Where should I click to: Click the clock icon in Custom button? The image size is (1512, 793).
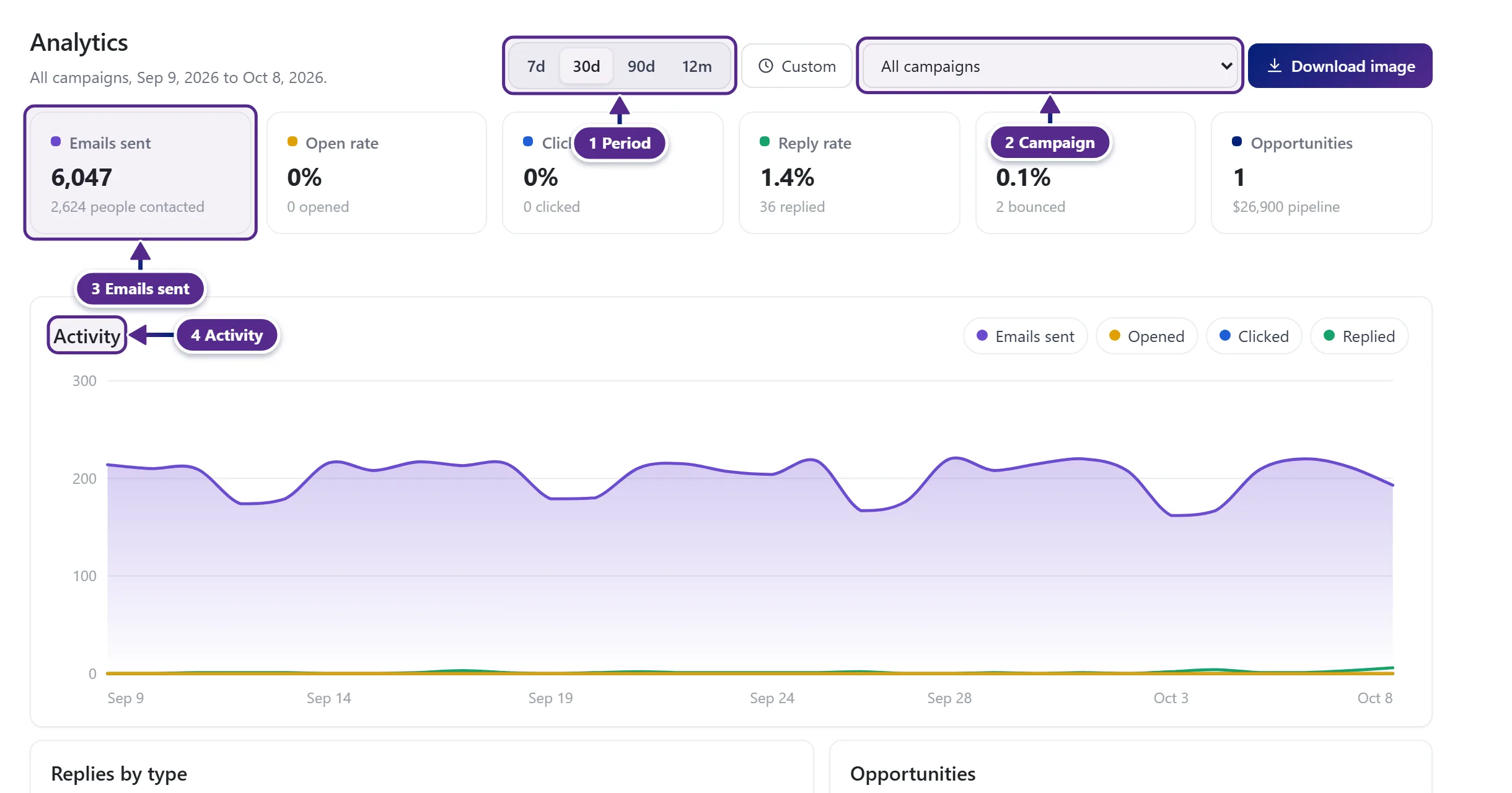766,66
